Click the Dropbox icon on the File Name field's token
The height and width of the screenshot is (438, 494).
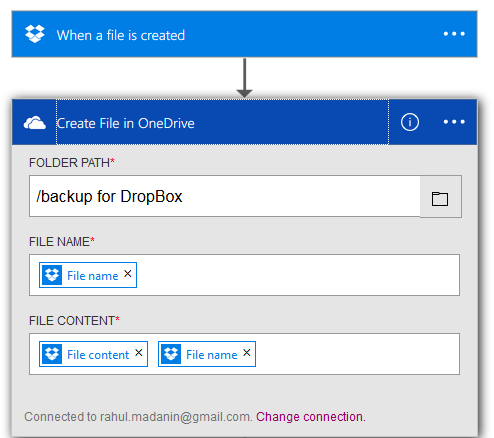(52, 275)
